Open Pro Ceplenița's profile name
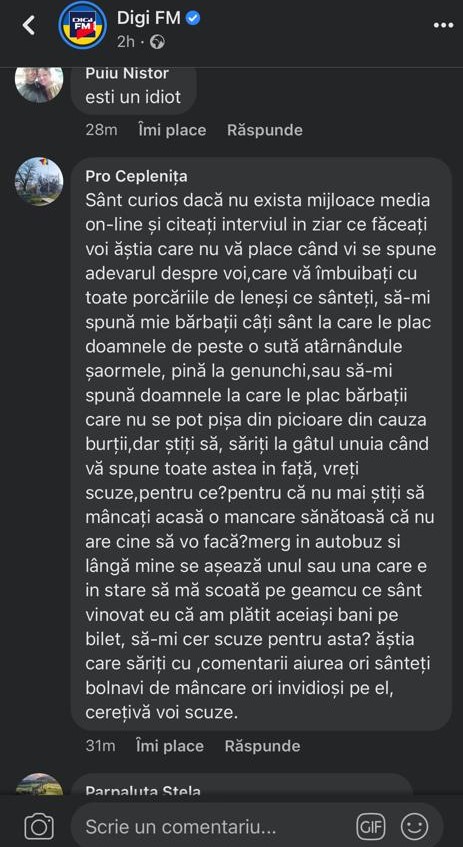Image resolution: width=463 pixels, height=847 pixels. click(137, 176)
